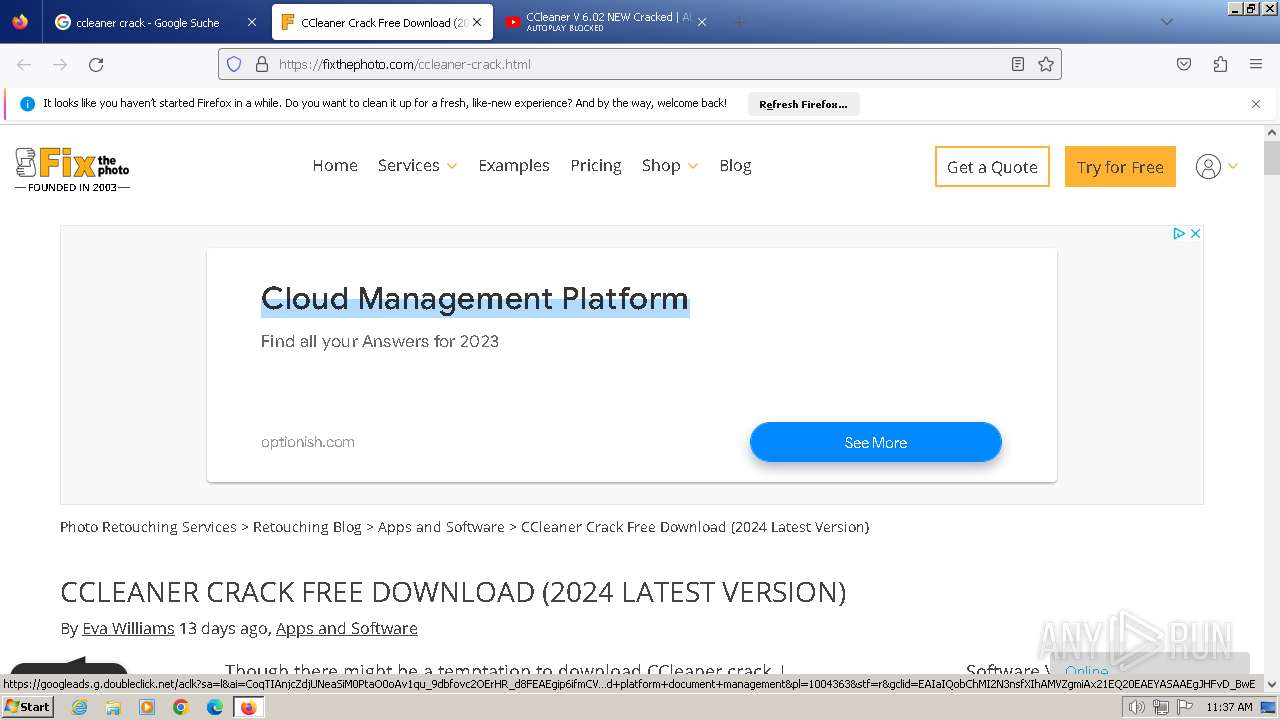This screenshot has width=1280, height=720.
Task: Open the media player taskbar icon
Action: [147, 707]
